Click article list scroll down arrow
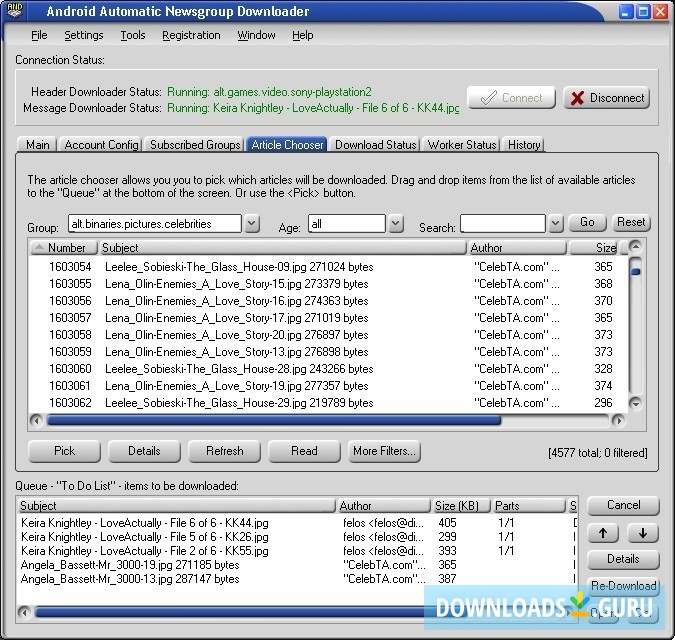The width and height of the screenshot is (675, 640). (x=635, y=403)
